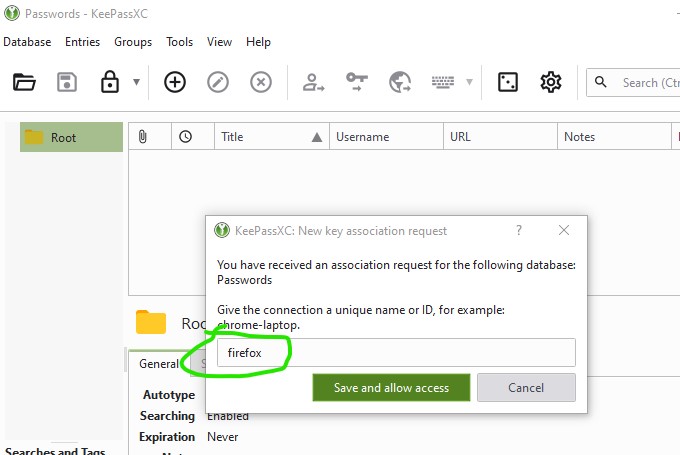Click the Save database icon
Screen dimensions: 680x455
(67, 82)
